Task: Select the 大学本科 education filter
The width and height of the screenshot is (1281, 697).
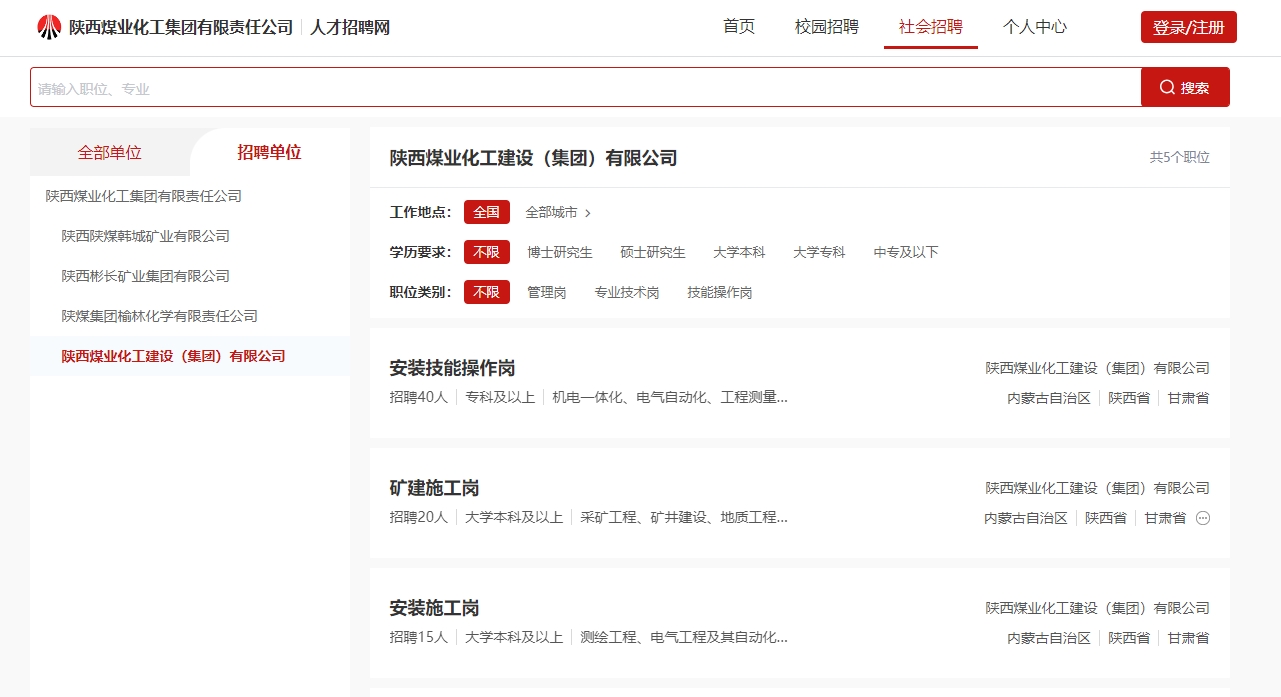Action: point(739,252)
